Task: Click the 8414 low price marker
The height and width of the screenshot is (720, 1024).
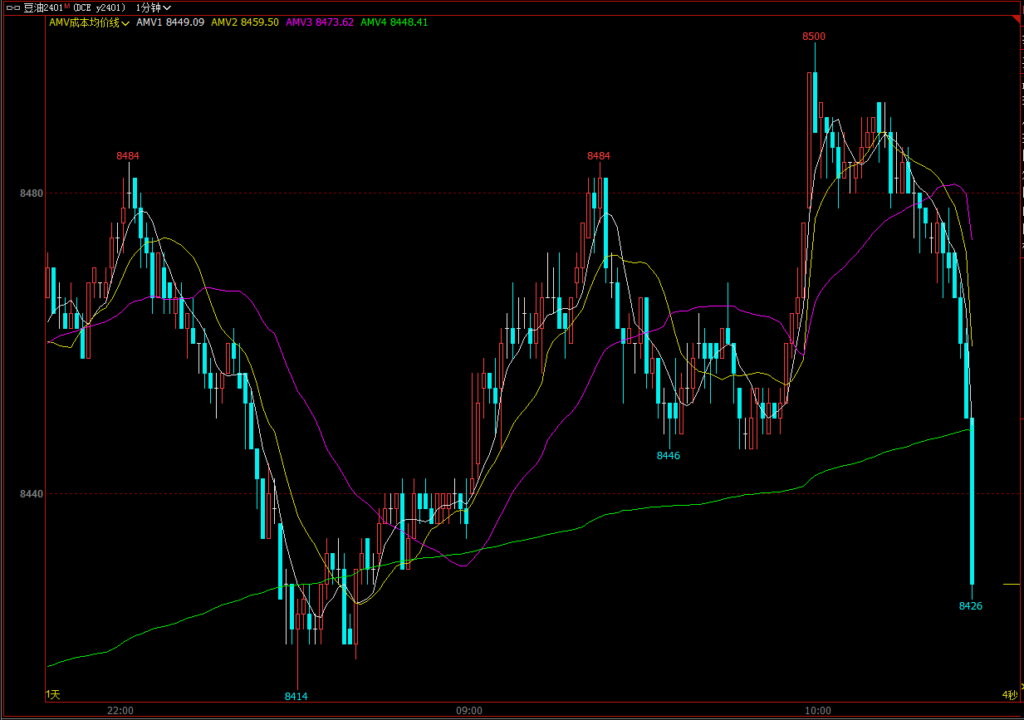Action: 296,696
